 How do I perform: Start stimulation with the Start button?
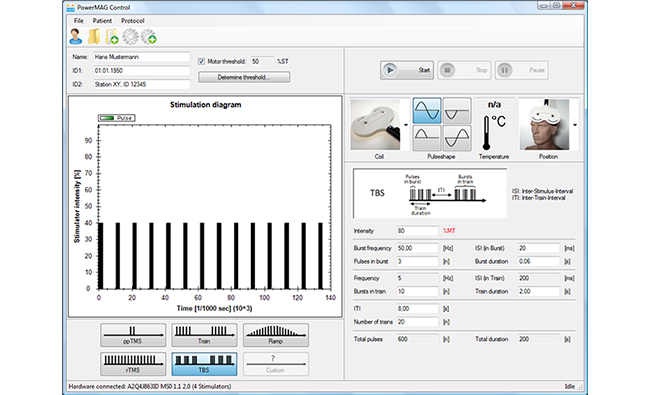(x=407, y=70)
